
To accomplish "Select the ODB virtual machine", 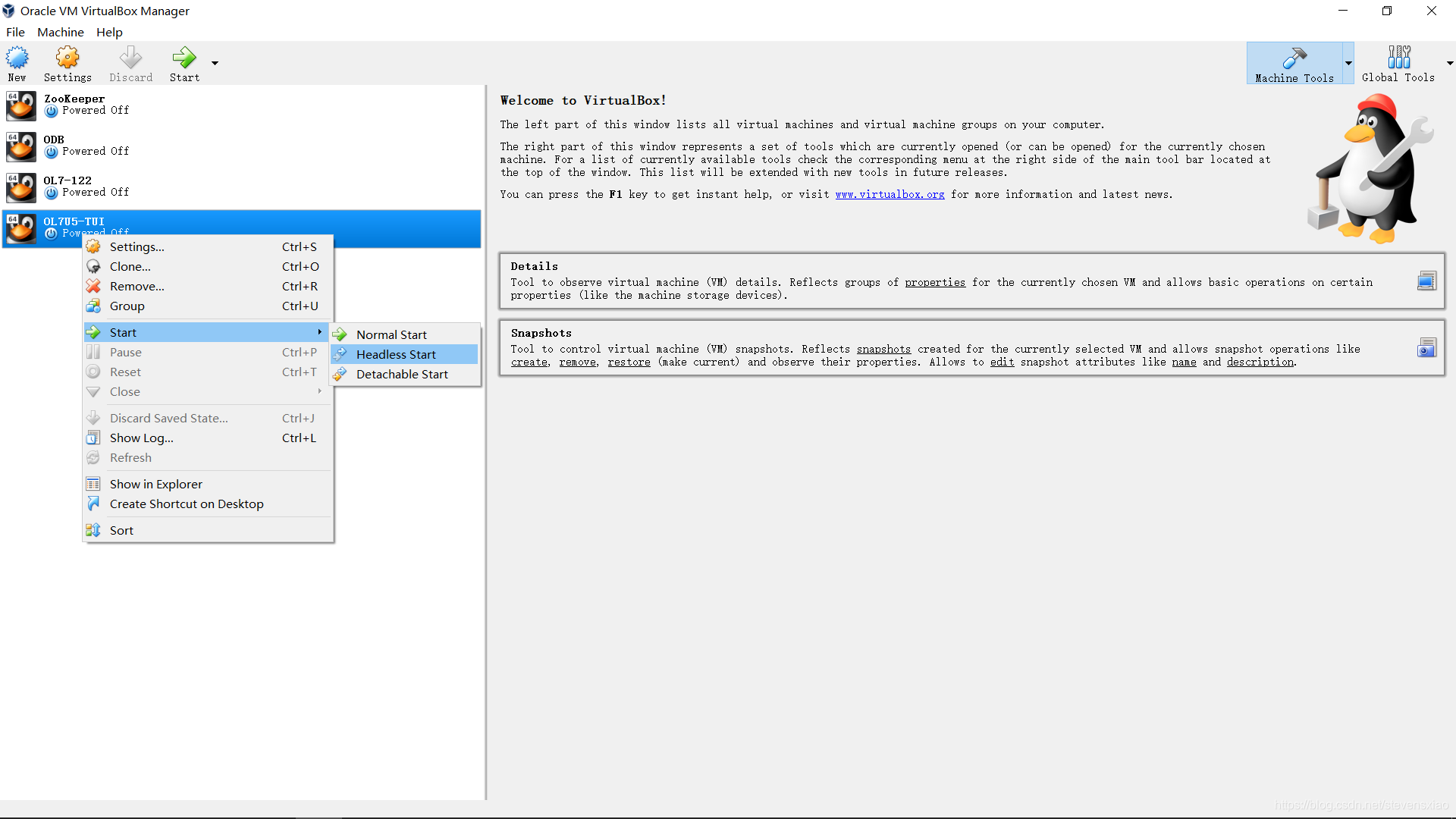I will pos(241,146).
